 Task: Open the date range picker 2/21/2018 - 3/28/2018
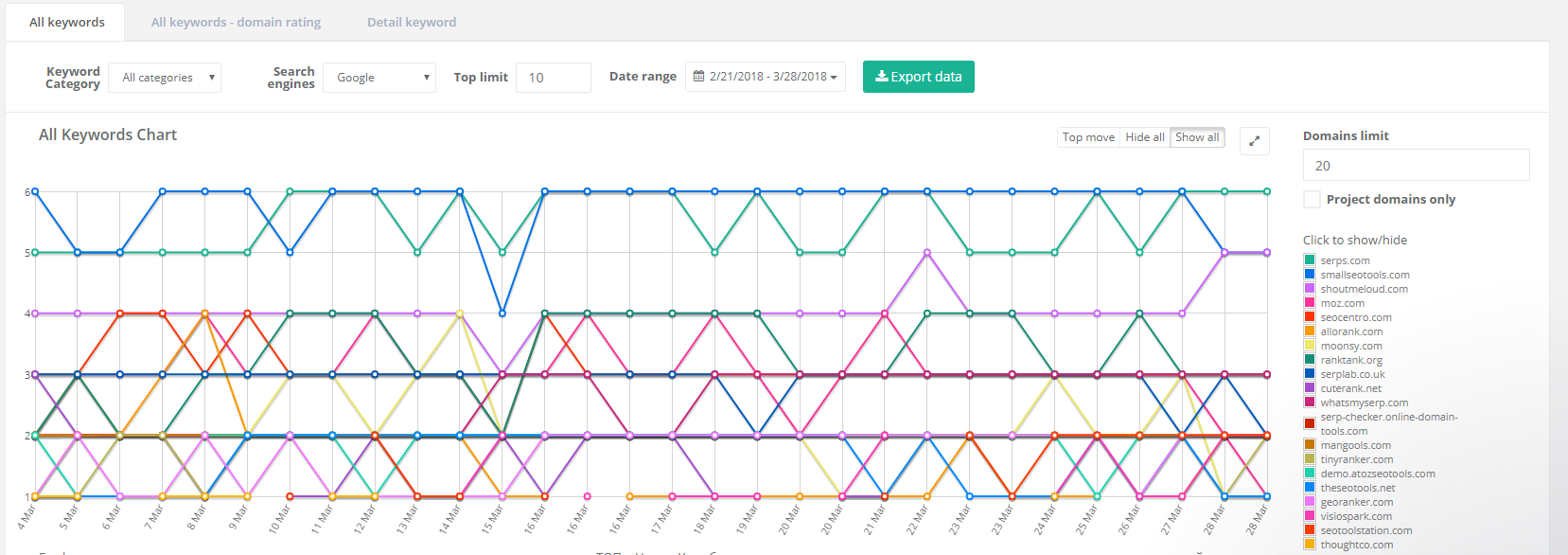coord(765,77)
